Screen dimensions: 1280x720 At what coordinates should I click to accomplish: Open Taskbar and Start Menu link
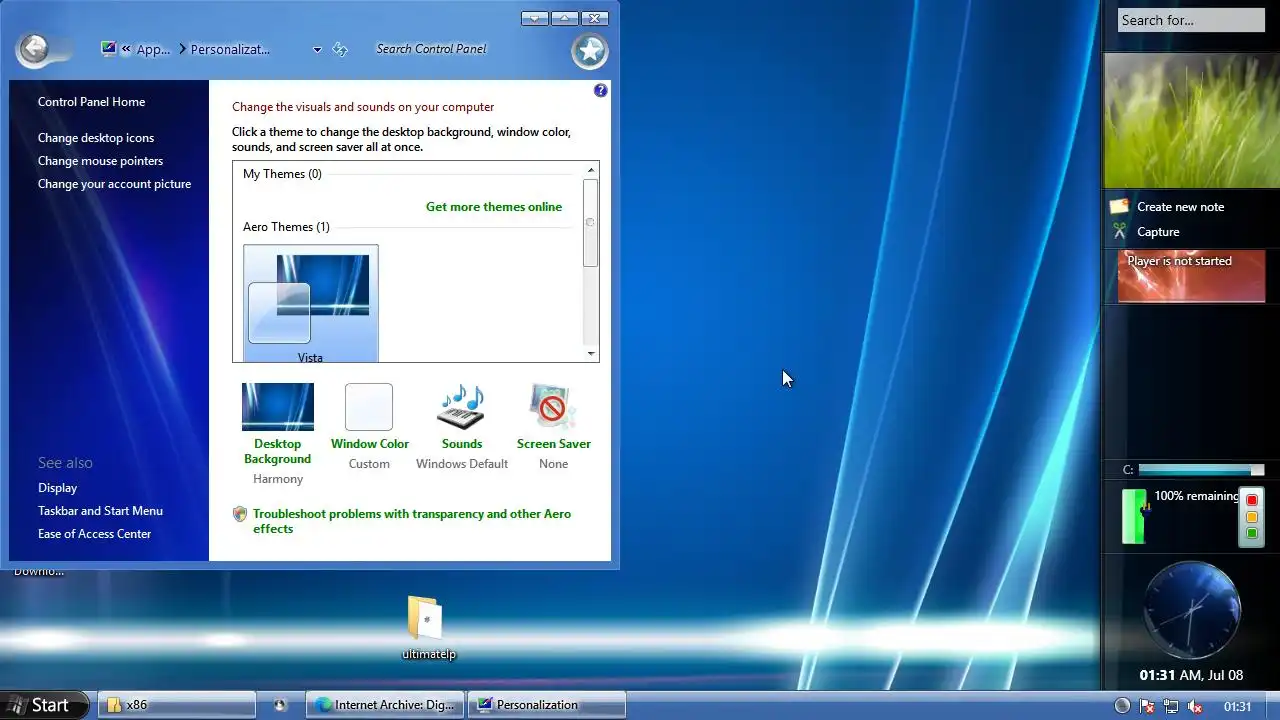[x=100, y=511]
